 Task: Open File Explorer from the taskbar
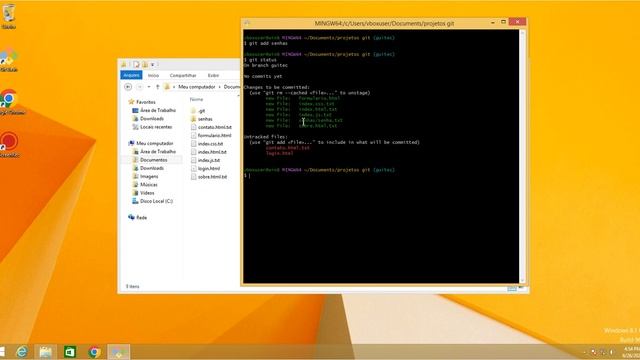pos(45,351)
